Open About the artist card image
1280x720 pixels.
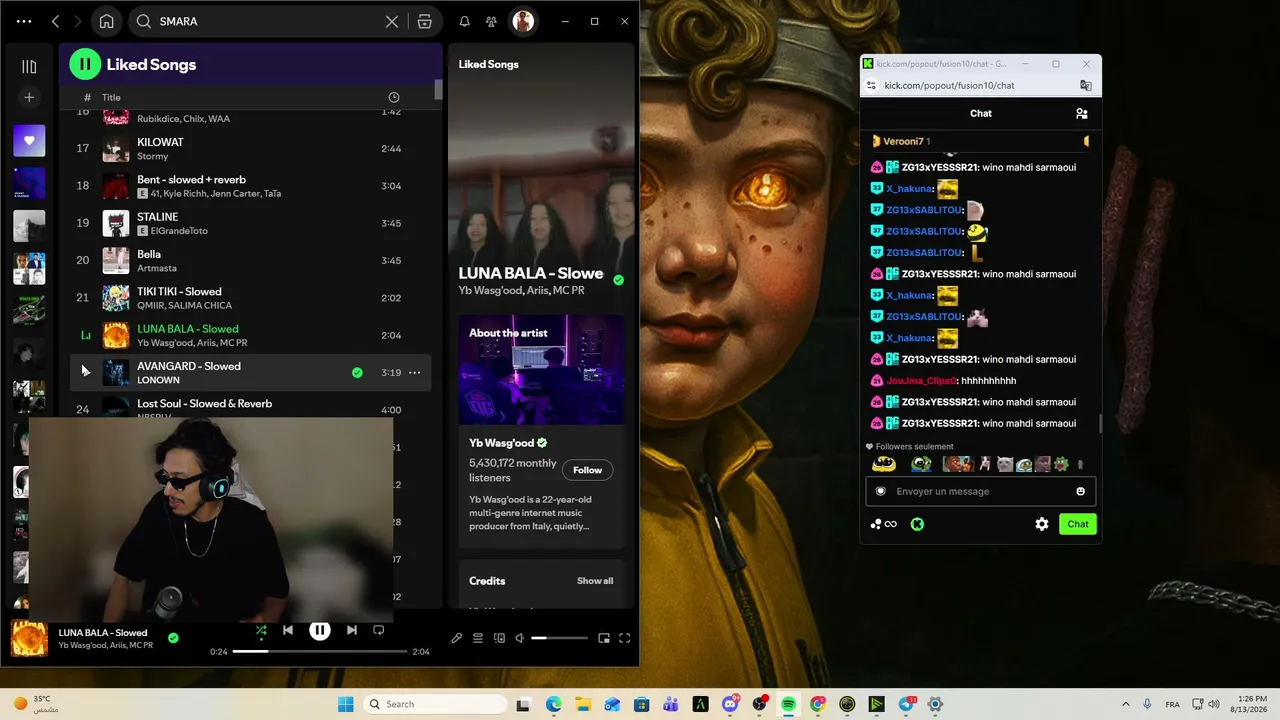(x=541, y=370)
